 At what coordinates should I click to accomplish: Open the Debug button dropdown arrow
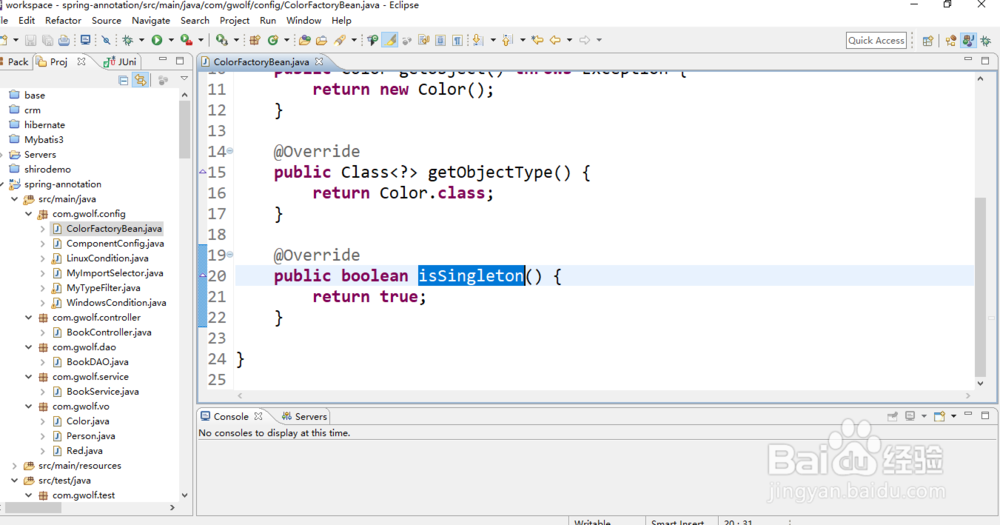point(142,40)
